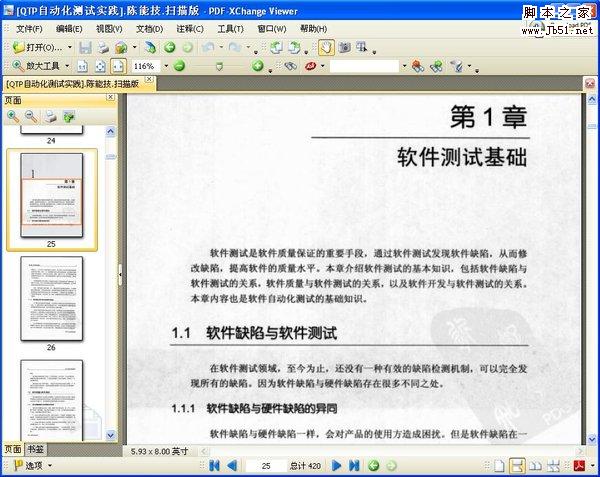Open the 文档(D) menu
Image resolution: width=600 pixels, height=477 pixels.
tap(149, 29)
